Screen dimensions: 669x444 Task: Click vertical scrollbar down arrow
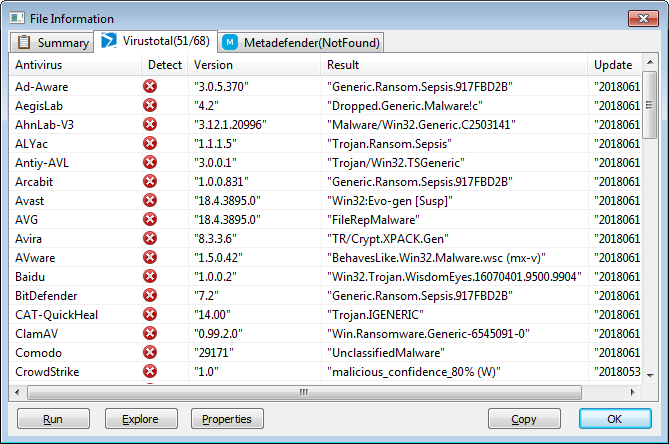pos(650,375)
